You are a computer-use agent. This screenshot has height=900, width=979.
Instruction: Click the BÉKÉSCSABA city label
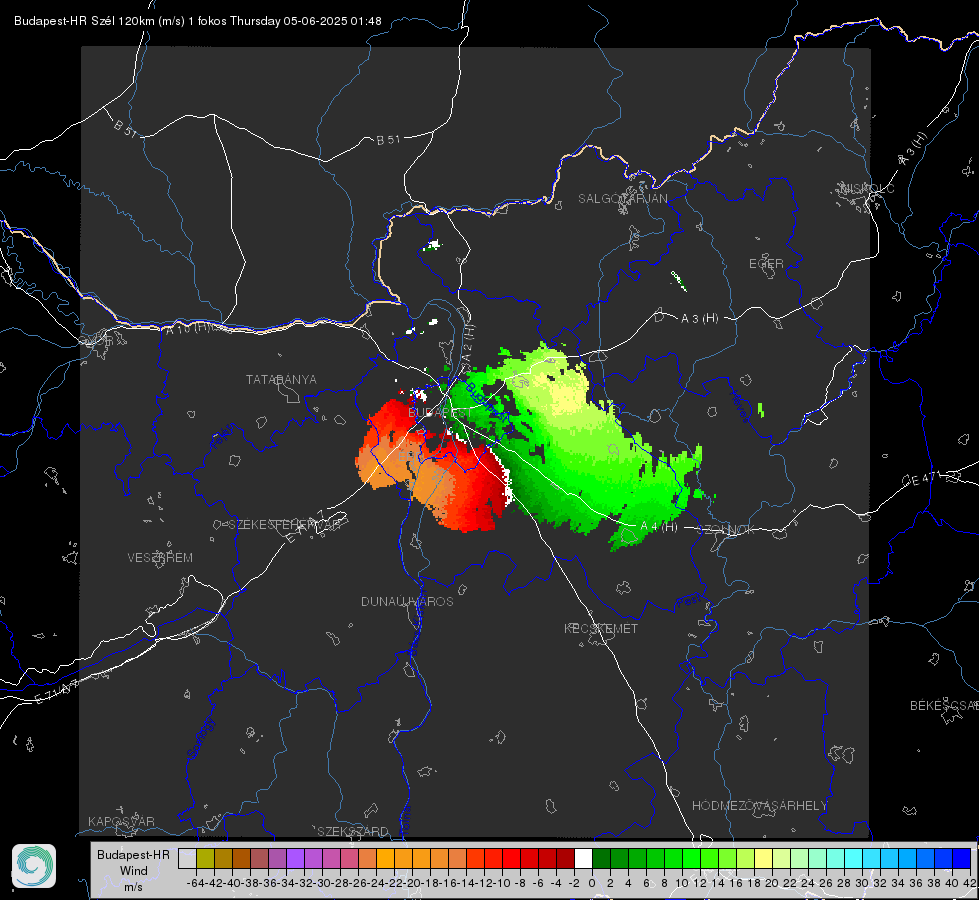(x=944, y=706)
